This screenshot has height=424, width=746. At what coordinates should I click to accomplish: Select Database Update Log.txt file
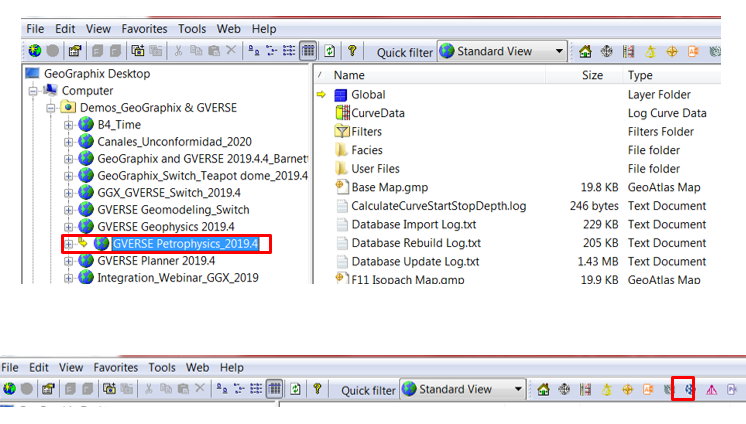pos(415,262)
